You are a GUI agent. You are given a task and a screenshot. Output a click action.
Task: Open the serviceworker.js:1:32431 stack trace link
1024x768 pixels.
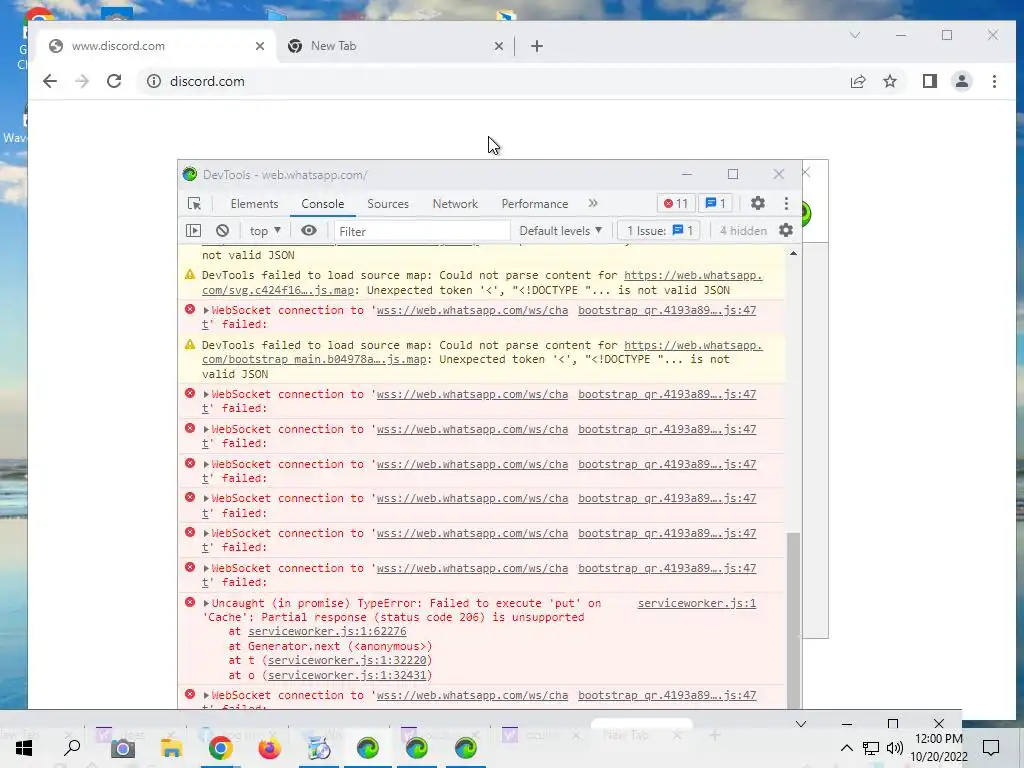click(x=347, y=675)
